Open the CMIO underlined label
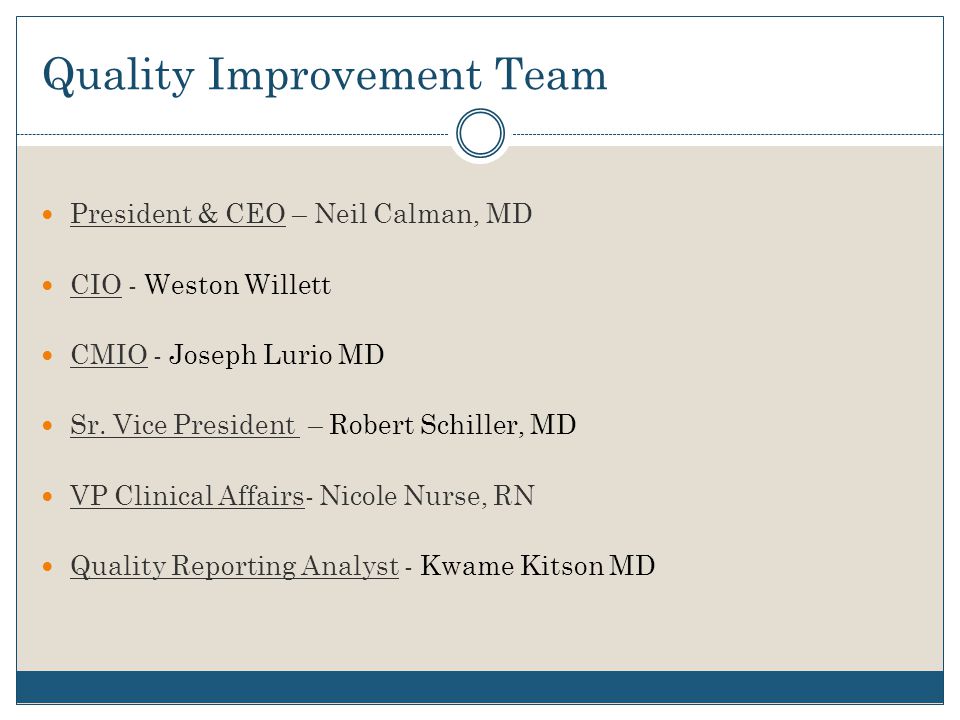The width and height of the screenshot is (960, 720). click(x=109, y=355)
